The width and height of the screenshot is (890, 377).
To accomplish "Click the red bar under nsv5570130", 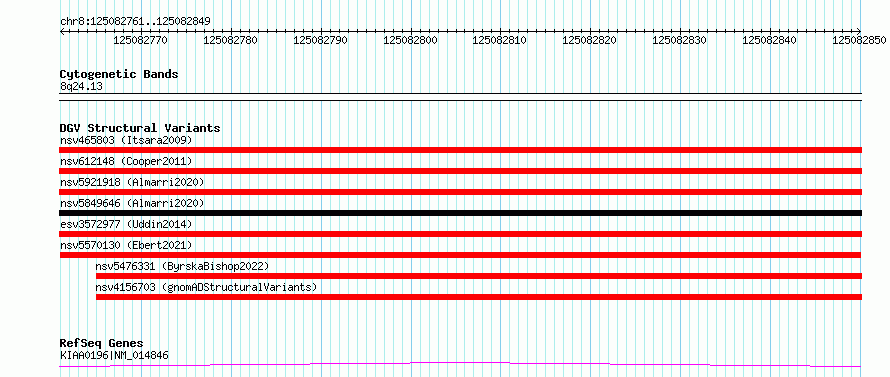I will click(x=460, y=255).
